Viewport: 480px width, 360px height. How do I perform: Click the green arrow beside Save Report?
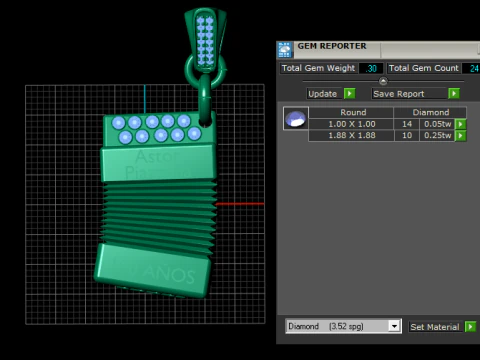454,94
